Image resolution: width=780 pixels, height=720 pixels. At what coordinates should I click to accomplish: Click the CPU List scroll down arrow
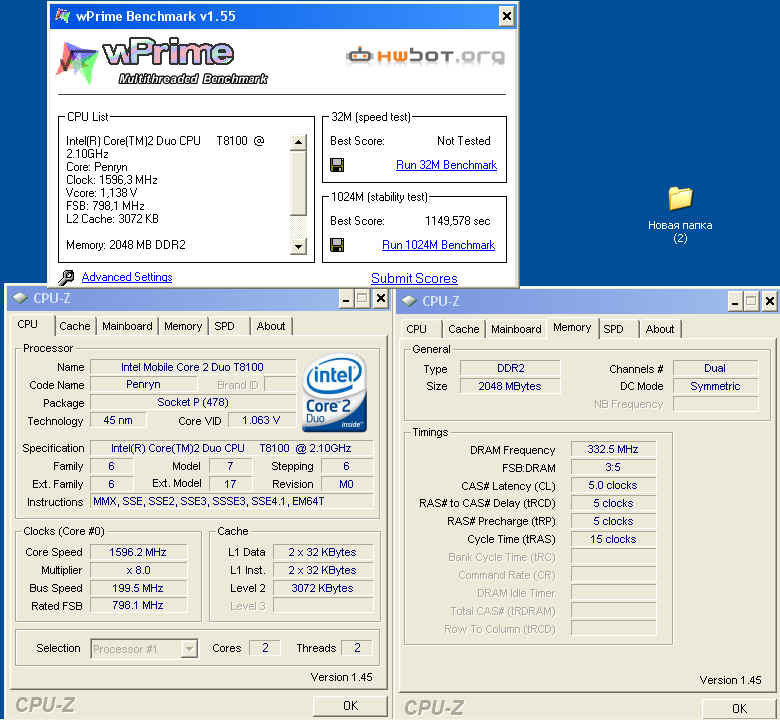(x=298, y=246)
